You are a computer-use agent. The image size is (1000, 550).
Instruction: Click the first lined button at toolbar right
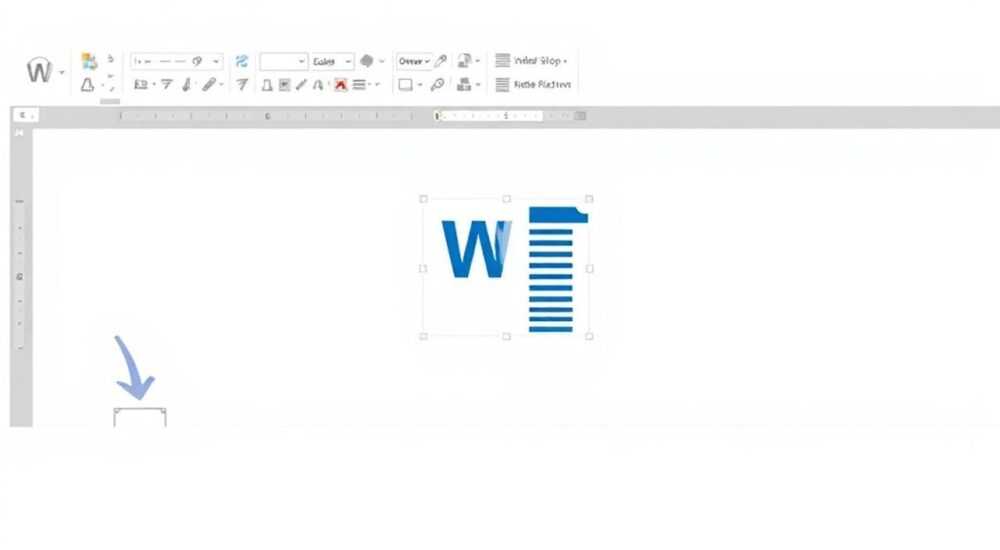(531, 61)
